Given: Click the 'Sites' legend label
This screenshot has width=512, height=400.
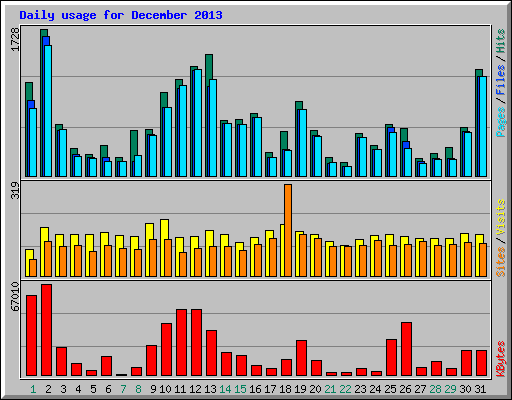Looking at the screenshot, I should coord(501,262).
